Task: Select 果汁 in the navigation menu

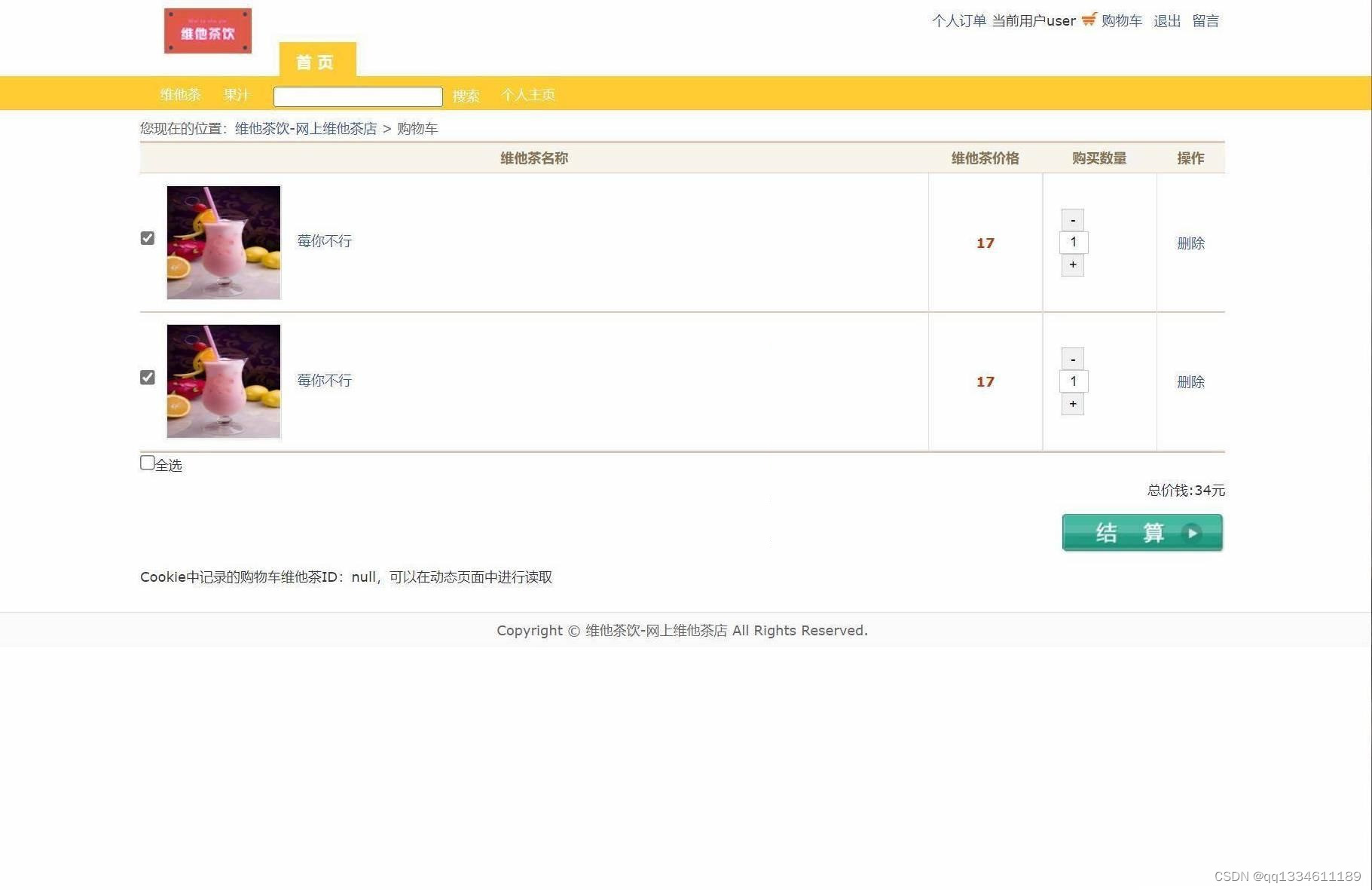Action: pos(237,94)
